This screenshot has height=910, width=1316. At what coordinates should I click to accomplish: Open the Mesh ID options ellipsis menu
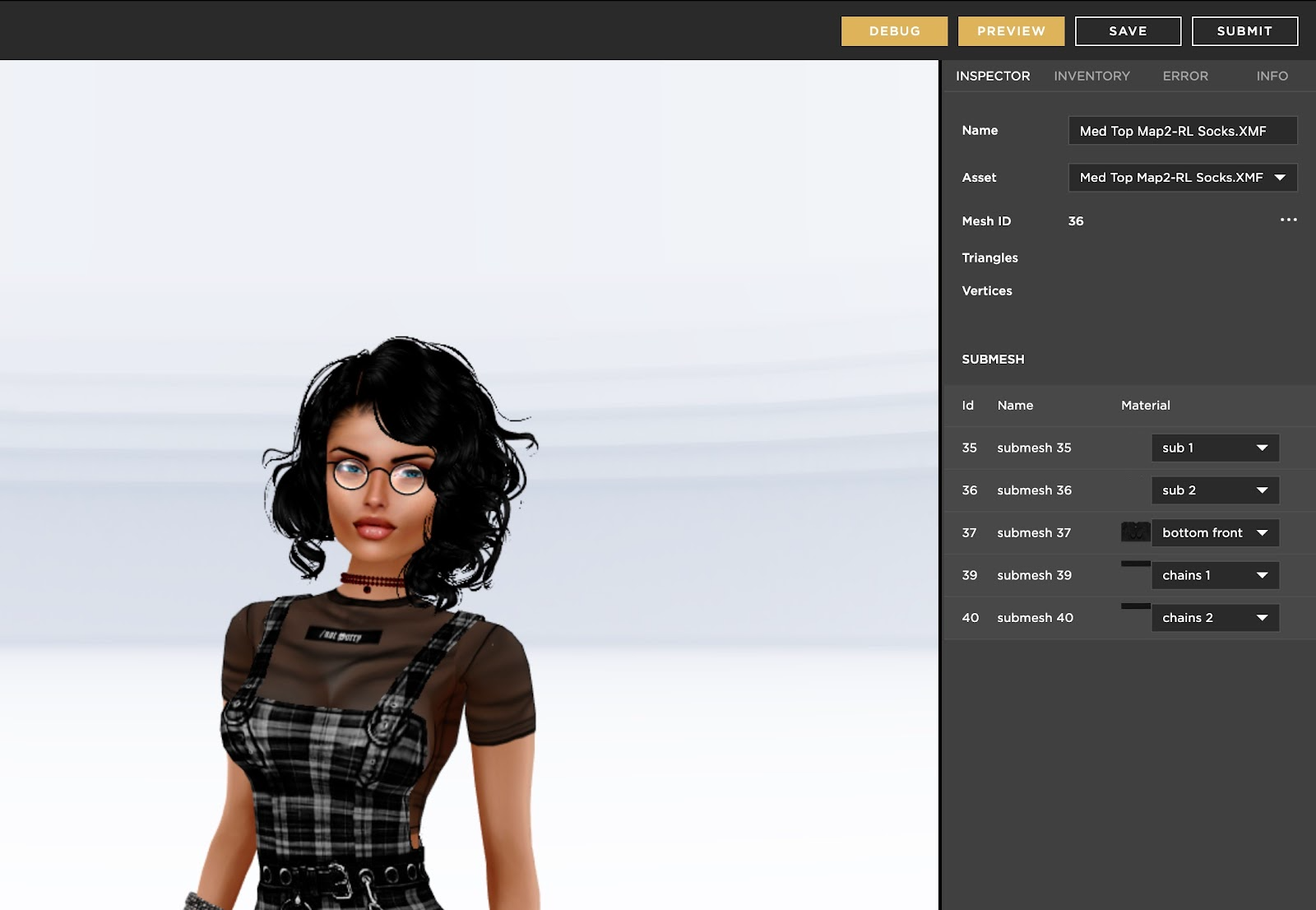(1290, 220)
